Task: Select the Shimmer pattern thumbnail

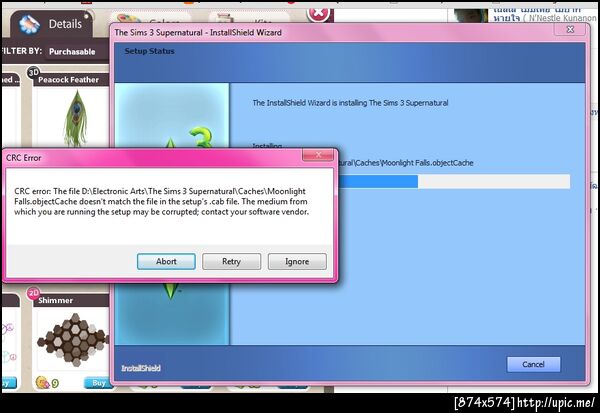Action: [73, 338]
